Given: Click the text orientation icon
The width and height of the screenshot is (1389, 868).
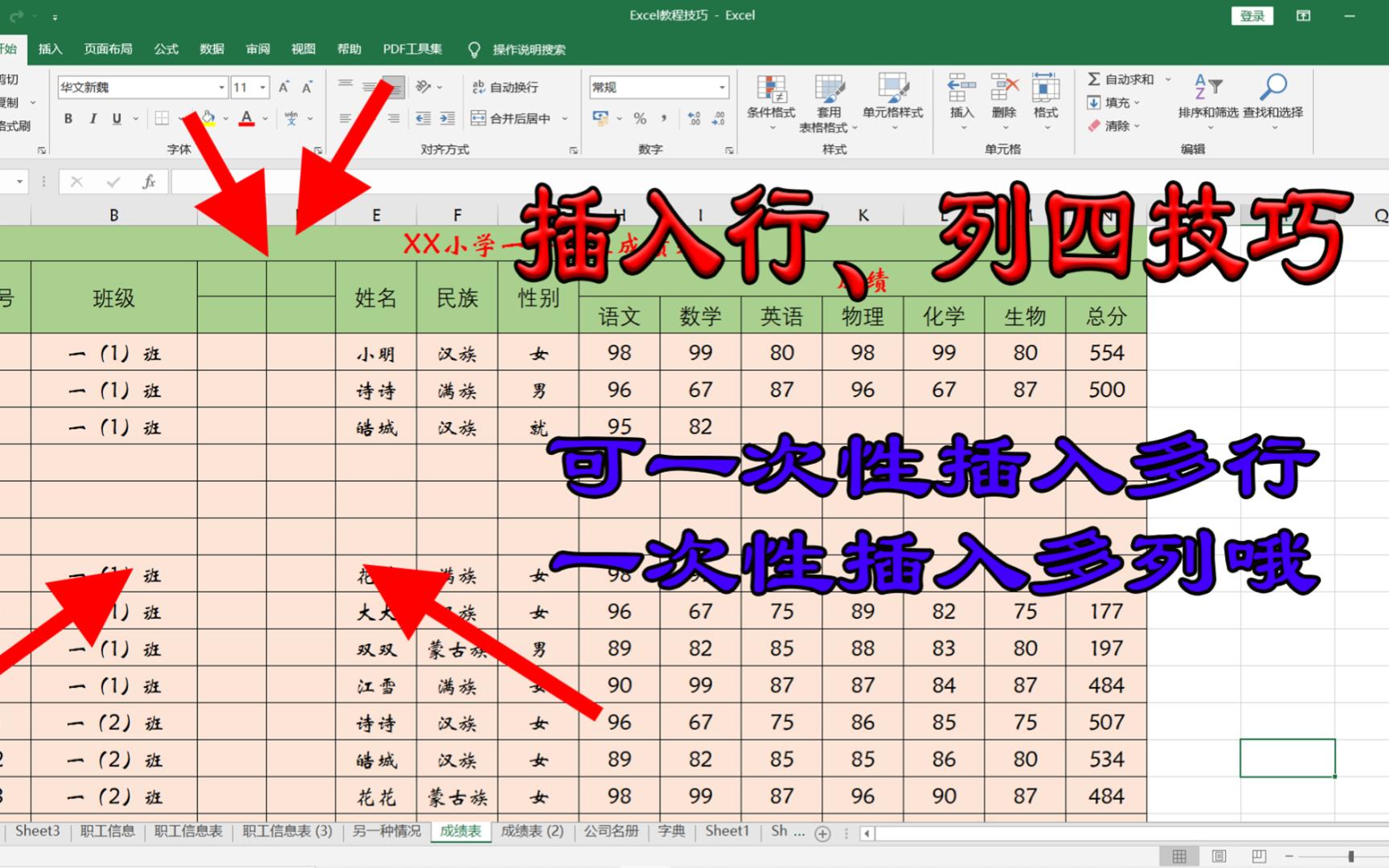Looking at the screenshot, I should tap(423, 86).
